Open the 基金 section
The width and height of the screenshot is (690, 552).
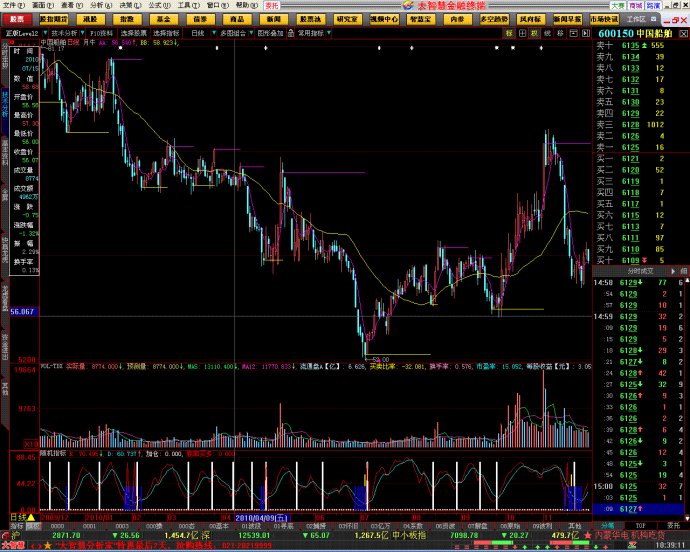tap(164, 19)
